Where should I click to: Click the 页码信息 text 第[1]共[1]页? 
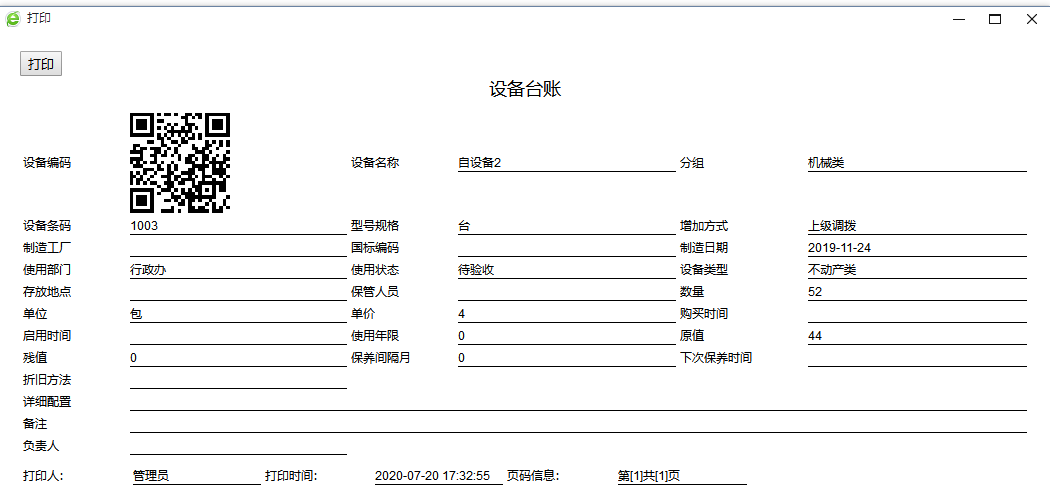(681, 477)
